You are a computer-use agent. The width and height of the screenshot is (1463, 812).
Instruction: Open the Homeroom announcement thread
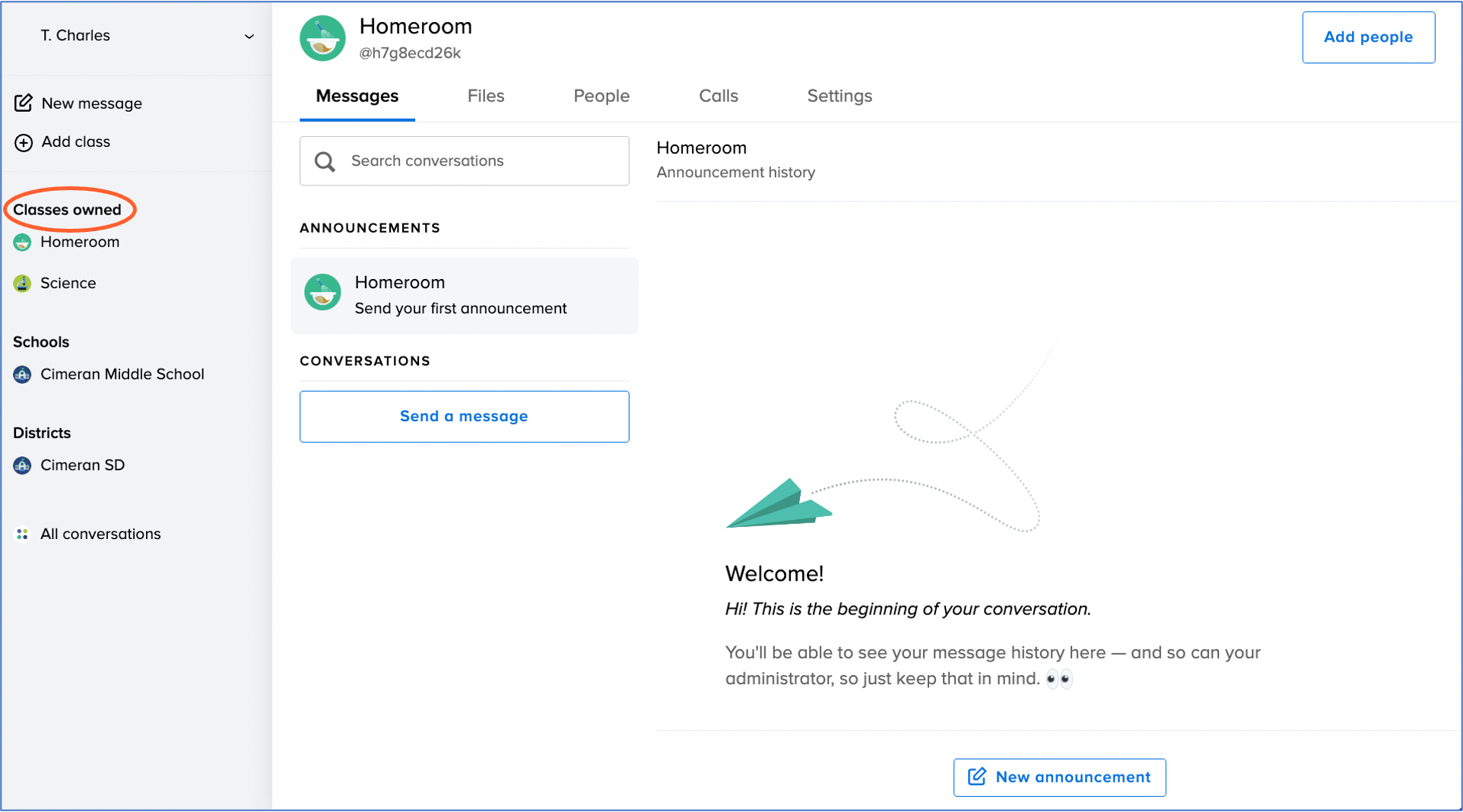pyautogui.click(x=464, y=295)
